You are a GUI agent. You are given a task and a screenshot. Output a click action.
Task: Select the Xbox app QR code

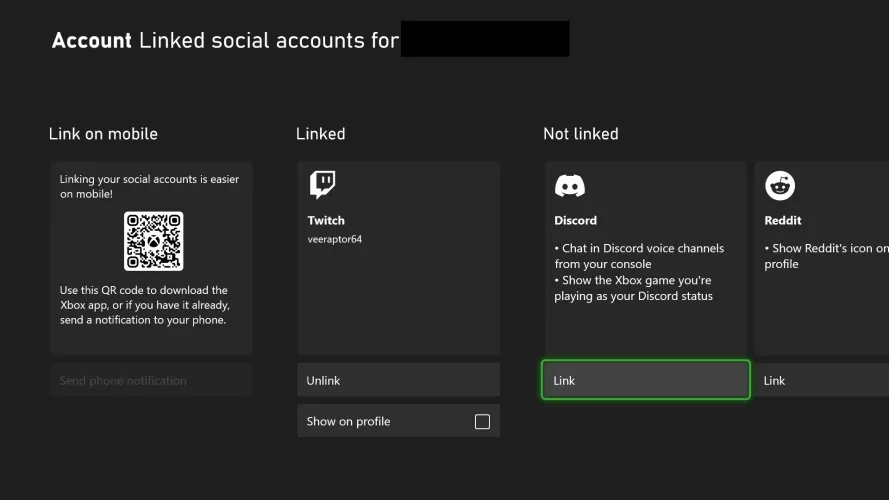point(153,240)
